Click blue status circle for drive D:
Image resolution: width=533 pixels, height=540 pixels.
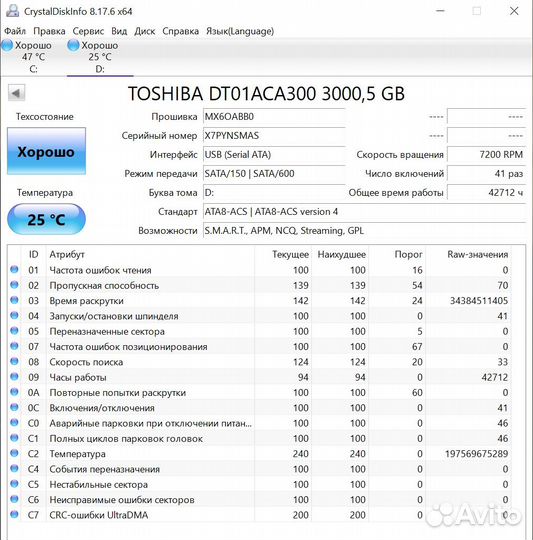[73, 45]
